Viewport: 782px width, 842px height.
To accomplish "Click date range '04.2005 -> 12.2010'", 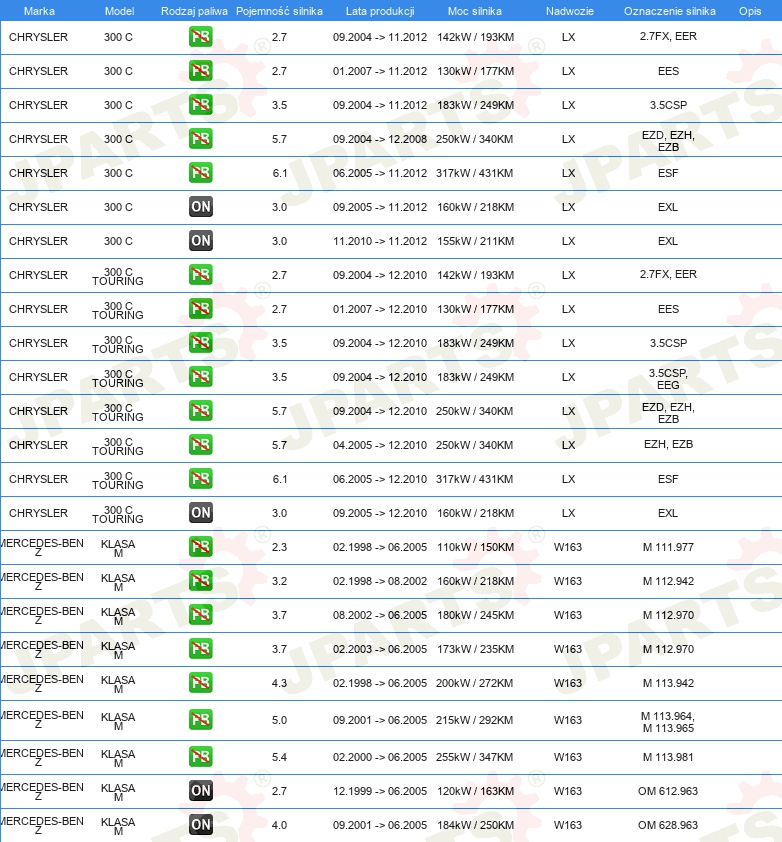I will pyautogui.click(x=380, y=445).
